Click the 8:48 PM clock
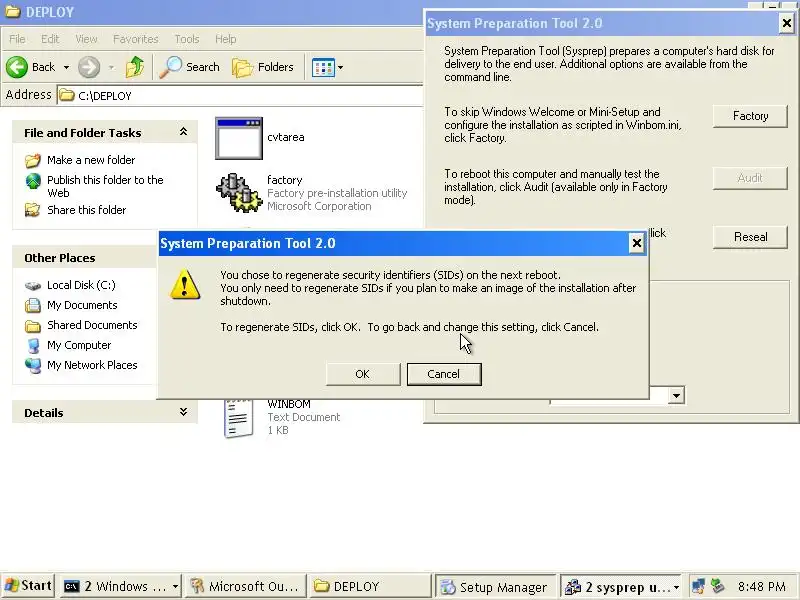The image size is (800, 600). pyautogui.click(x=761, y=587)
